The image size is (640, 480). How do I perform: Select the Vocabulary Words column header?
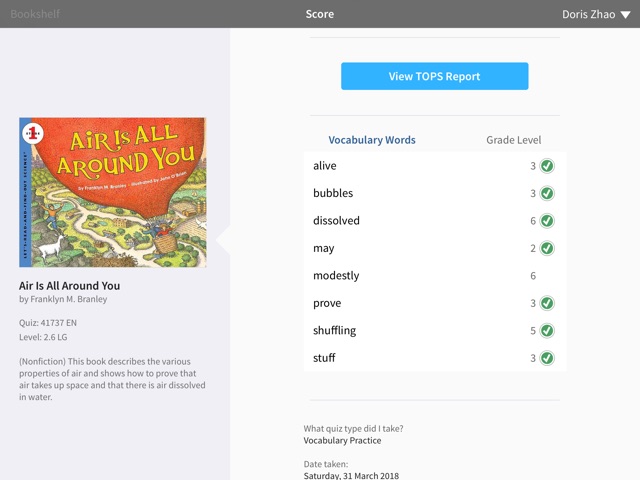(x=372, y=140)
